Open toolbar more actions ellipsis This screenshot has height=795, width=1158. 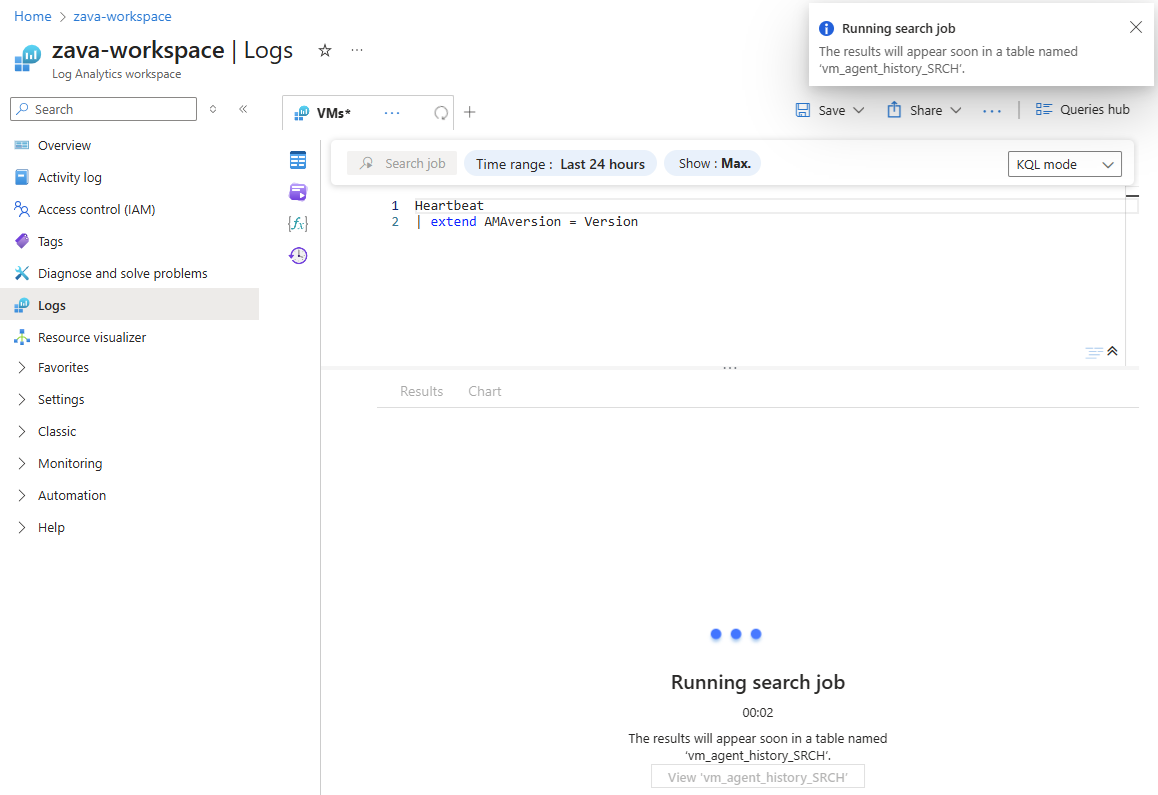pos(992,111)
